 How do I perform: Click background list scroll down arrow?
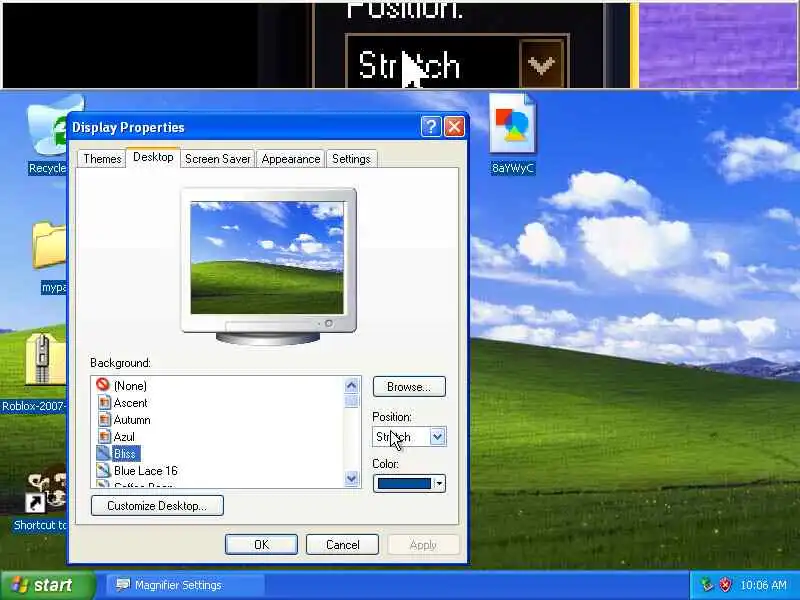[x=352, y=479]
